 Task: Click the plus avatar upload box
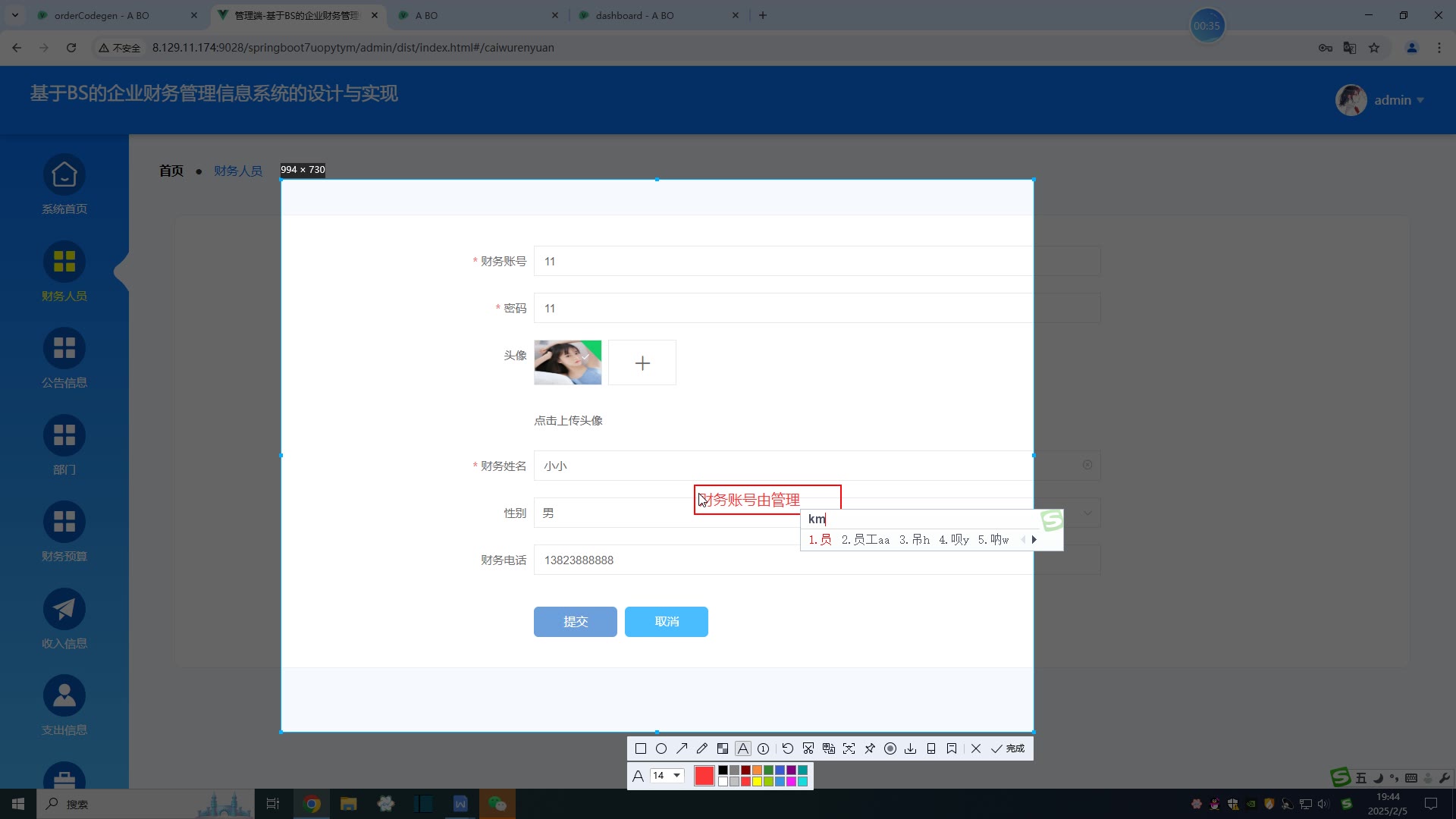pos(642,363)
